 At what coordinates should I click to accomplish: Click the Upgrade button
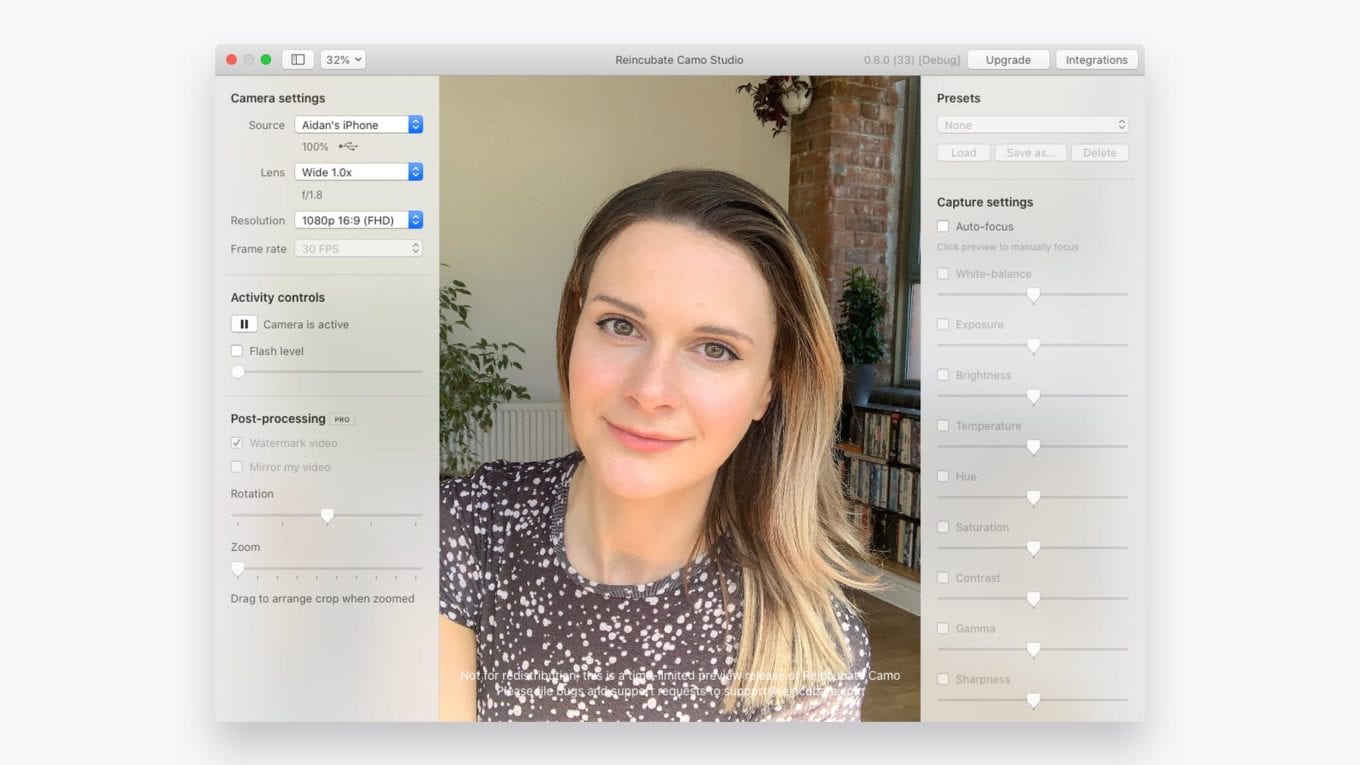[1008, 60]
